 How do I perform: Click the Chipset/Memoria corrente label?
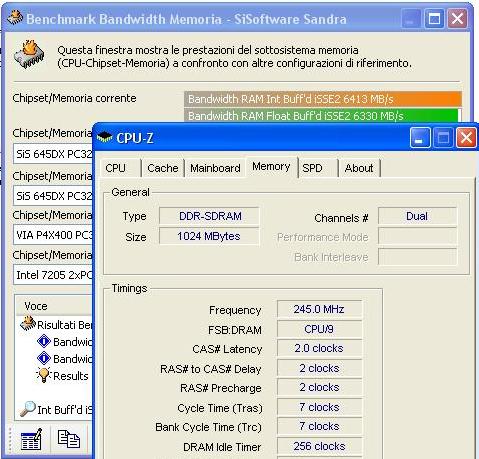coord(74,98)
